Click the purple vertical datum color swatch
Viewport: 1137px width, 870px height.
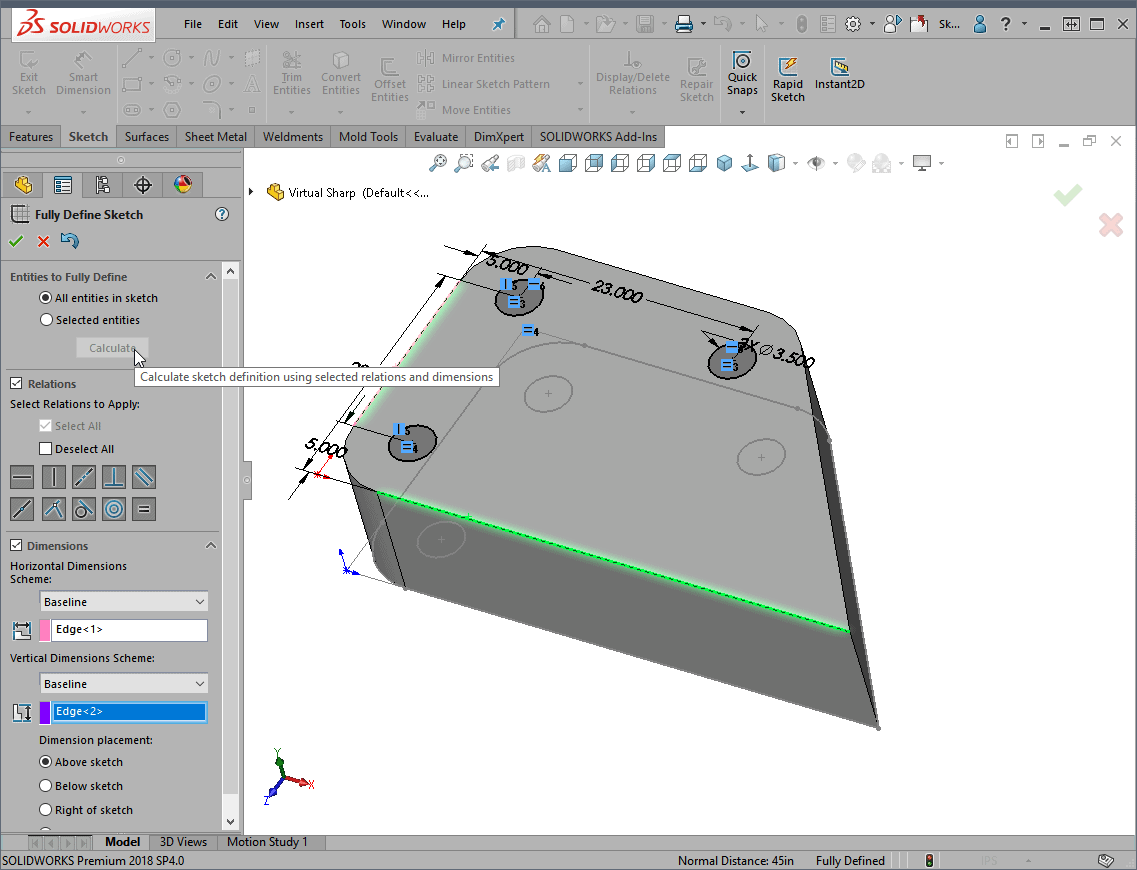tap(45, 712)
